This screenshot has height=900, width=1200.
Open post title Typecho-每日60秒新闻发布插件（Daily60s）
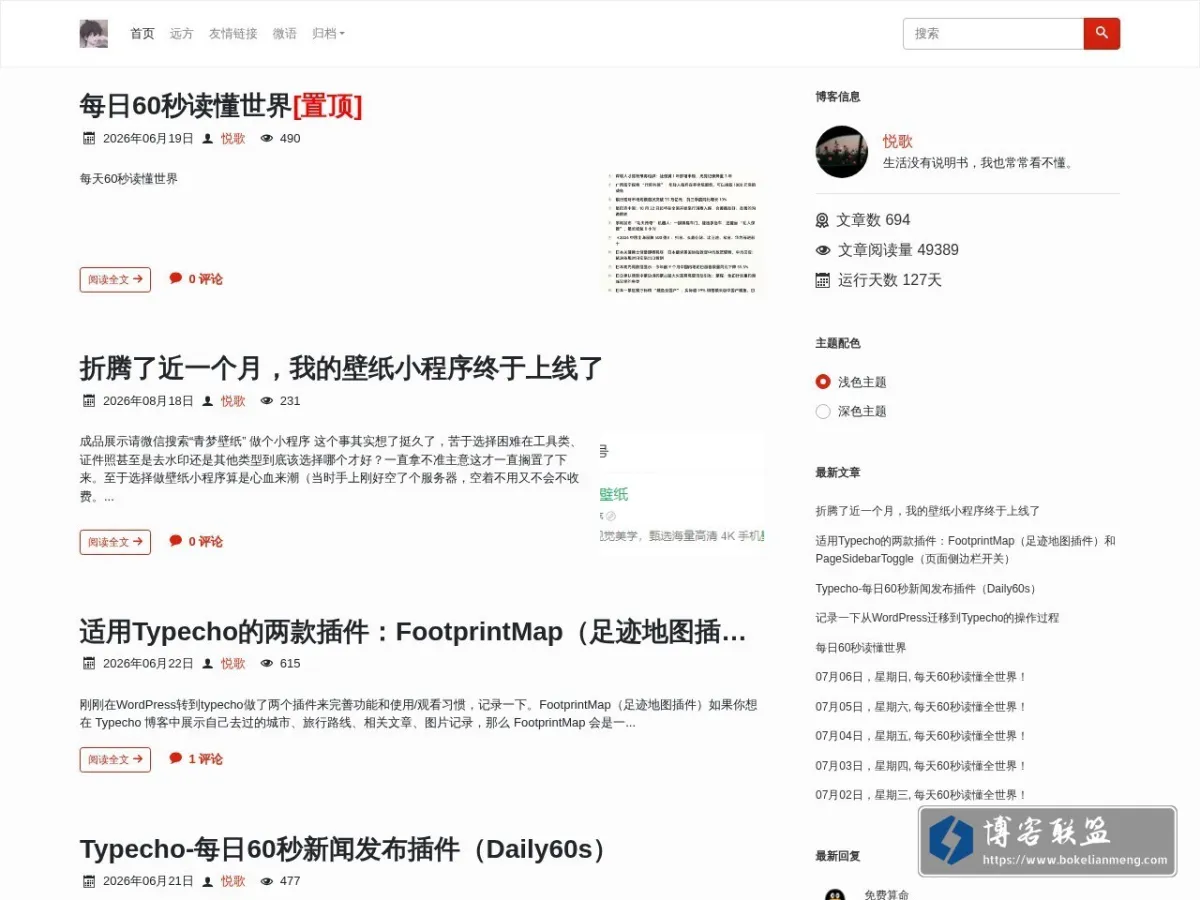[x=347, y=850]
